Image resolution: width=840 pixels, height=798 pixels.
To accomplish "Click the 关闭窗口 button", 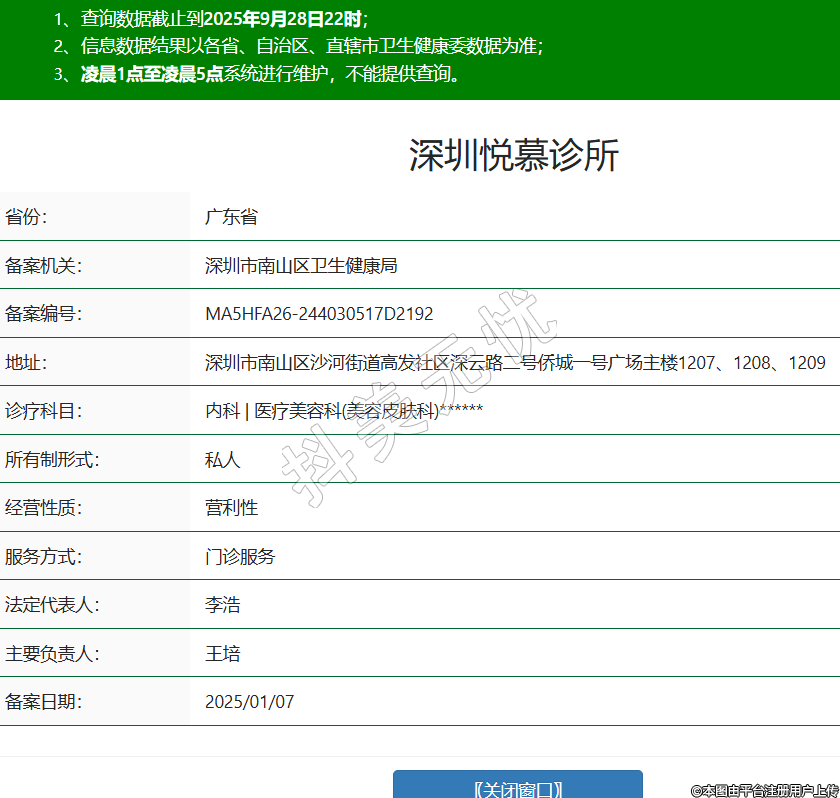I will pyautogui.click(x=517, y=787).
